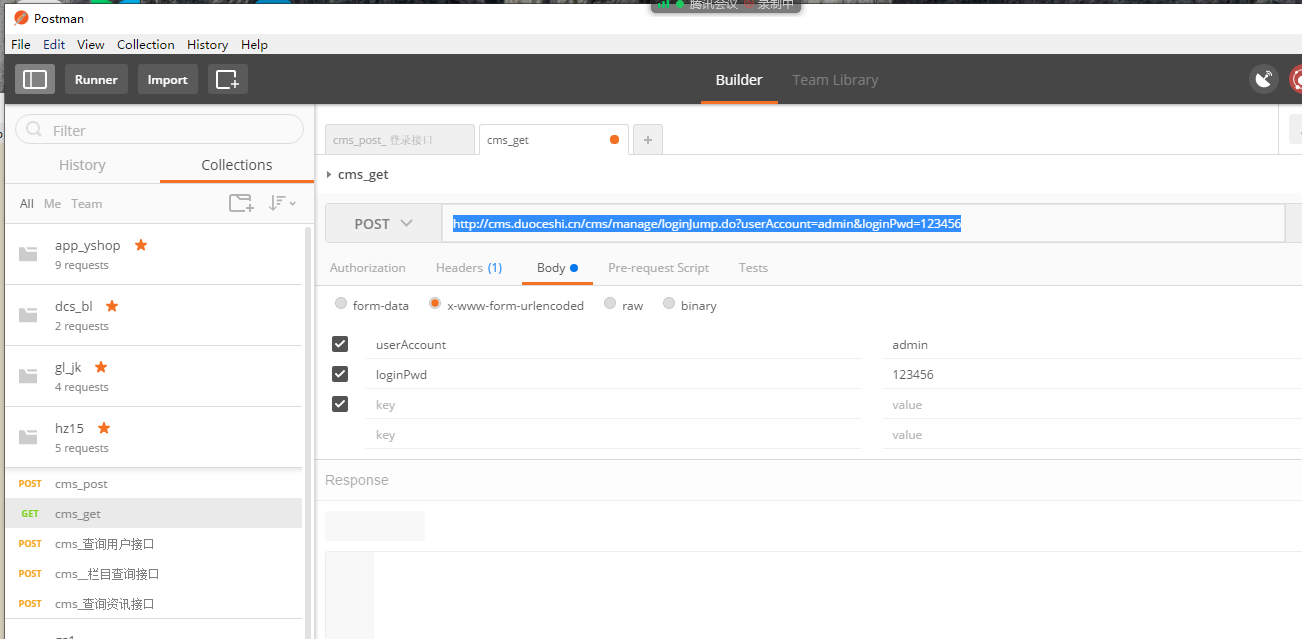
Task: Open the Tests tab
Action: pos(753,267)
